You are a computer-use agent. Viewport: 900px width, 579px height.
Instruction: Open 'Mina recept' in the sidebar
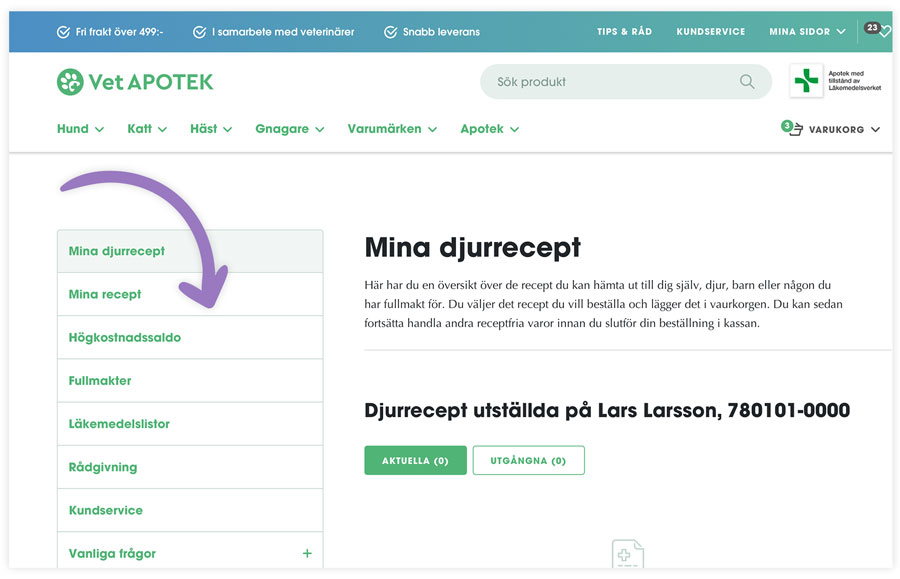coord(105,294)
